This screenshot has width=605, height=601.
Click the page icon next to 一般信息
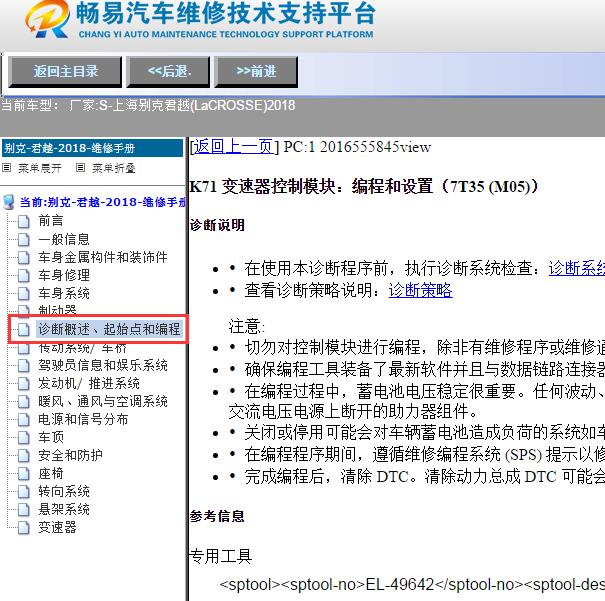(x=24, y=240)
